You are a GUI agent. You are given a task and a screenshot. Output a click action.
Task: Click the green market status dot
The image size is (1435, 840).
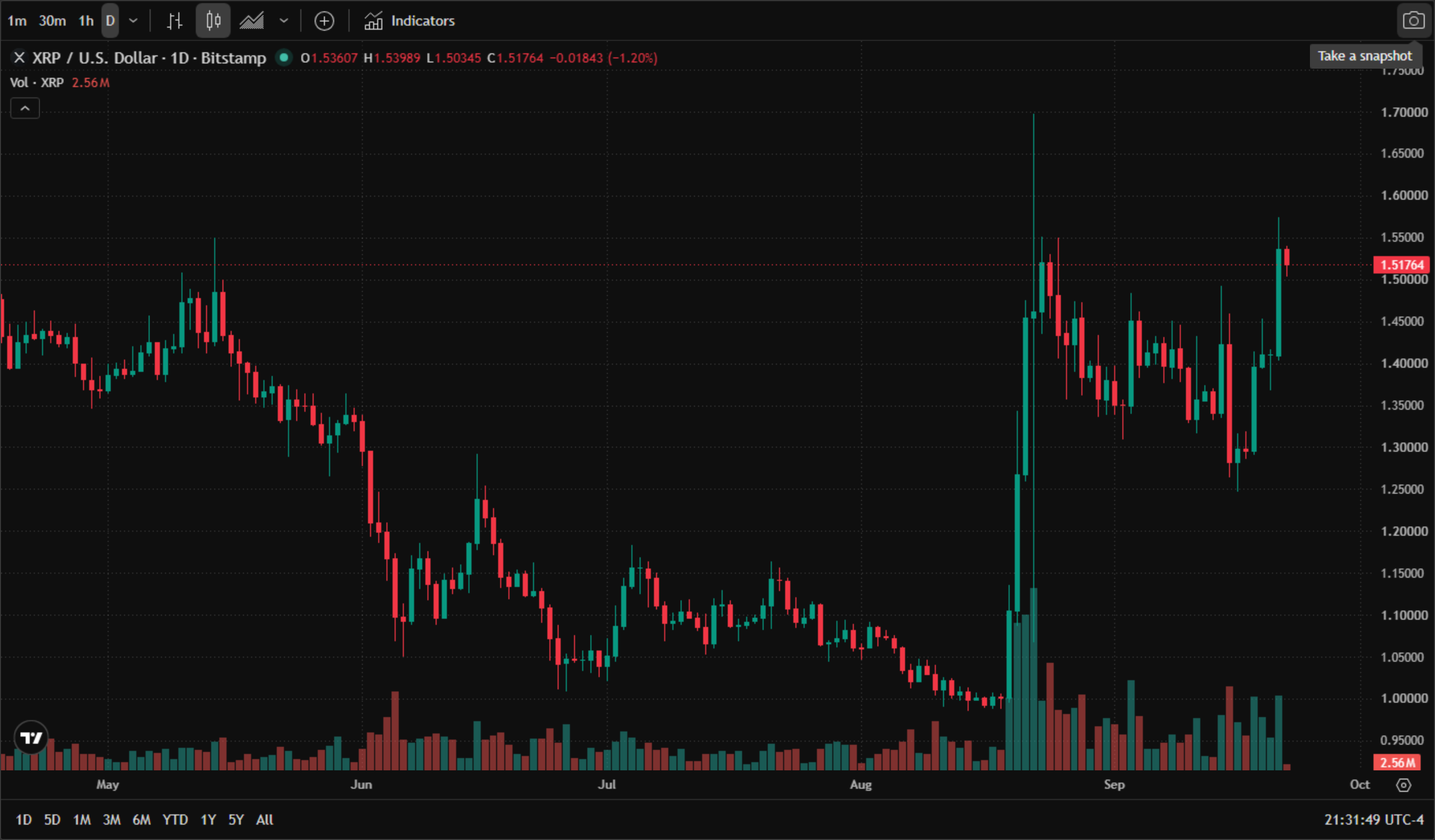click(x=283, y=57)
